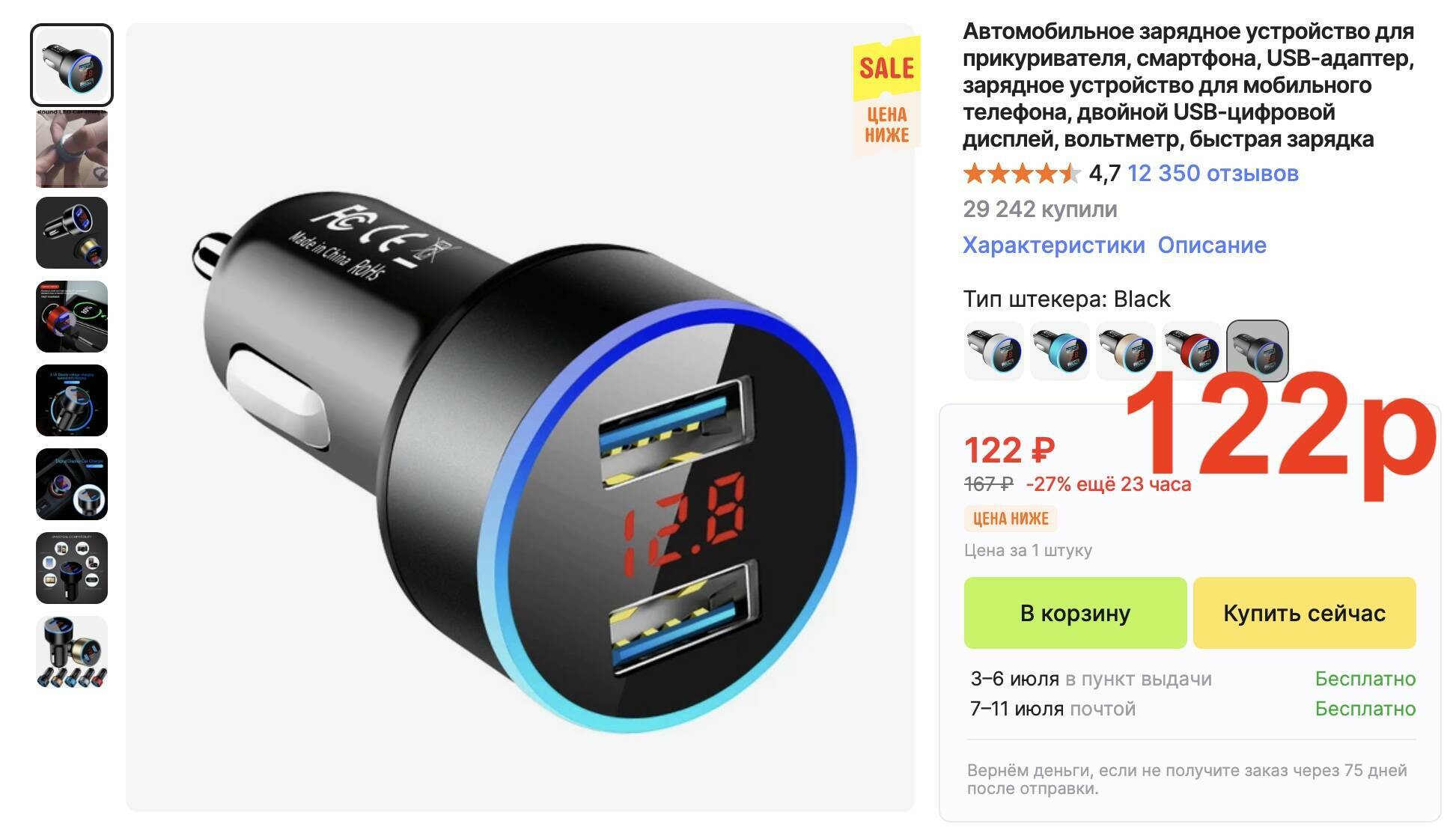Open the hand-holding charger video thumbnail
Screen dimensions: 1456x833
pos(72,149)
